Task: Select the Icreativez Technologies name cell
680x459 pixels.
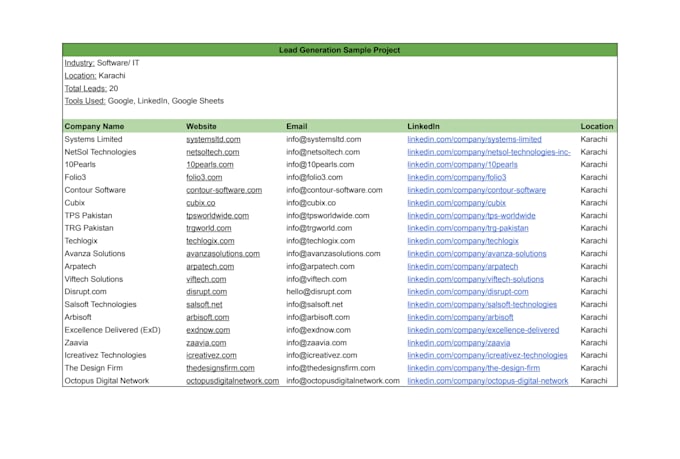Action: click(105, 355)
